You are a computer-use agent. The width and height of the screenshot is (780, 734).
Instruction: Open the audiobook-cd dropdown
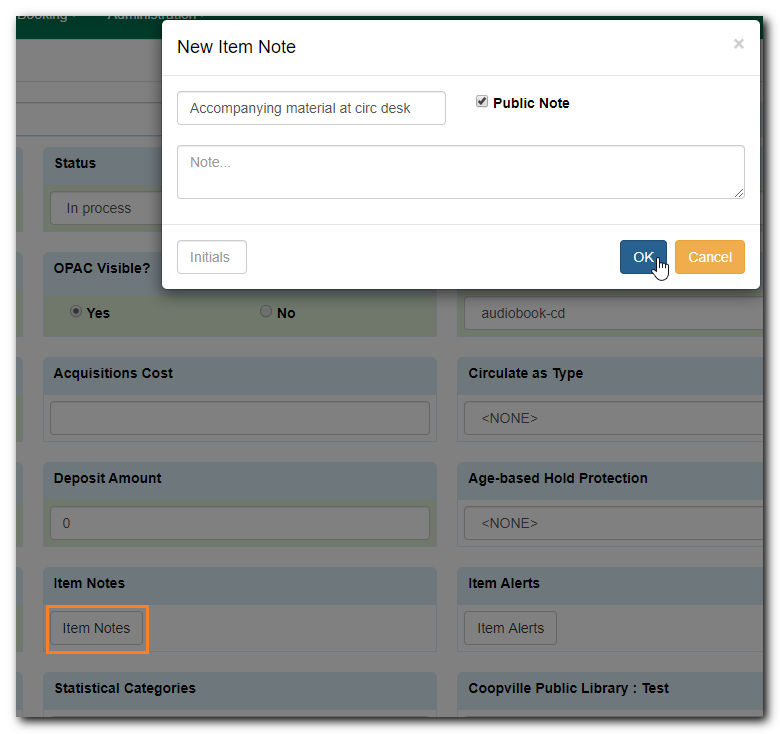click(x=613, y=313)
